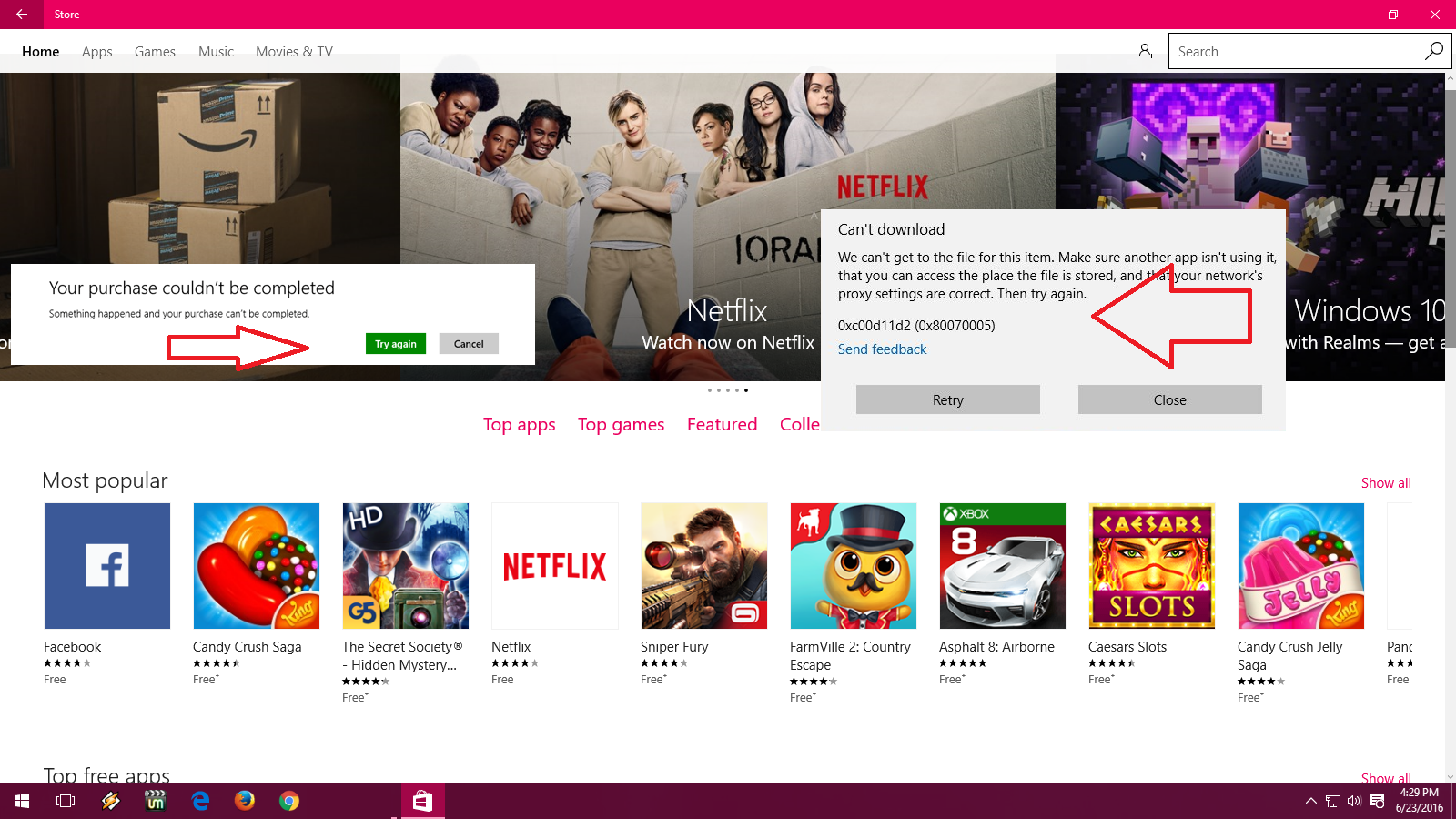Switch to the Apps tab
Viewport: 1456px width, 819px height.
97,52
